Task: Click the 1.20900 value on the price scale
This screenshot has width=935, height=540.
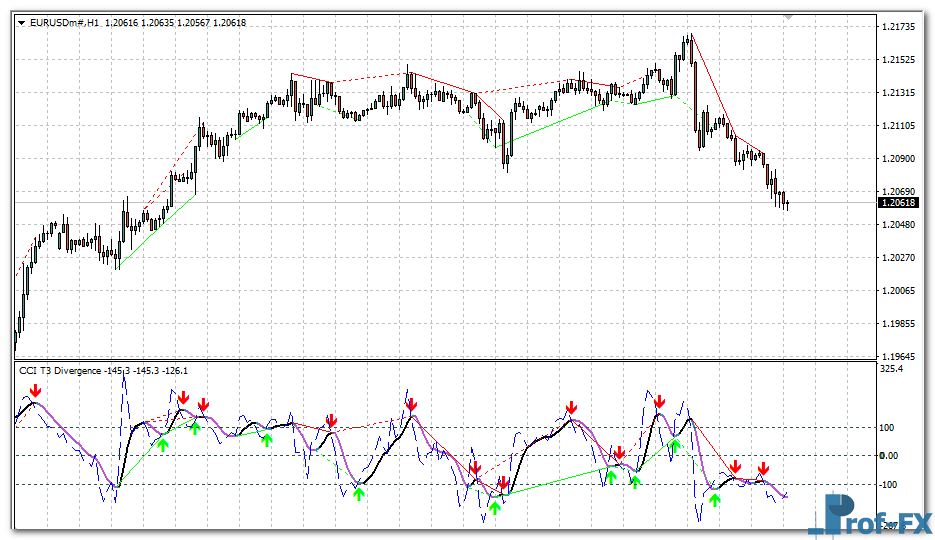Action: [899, 159]
